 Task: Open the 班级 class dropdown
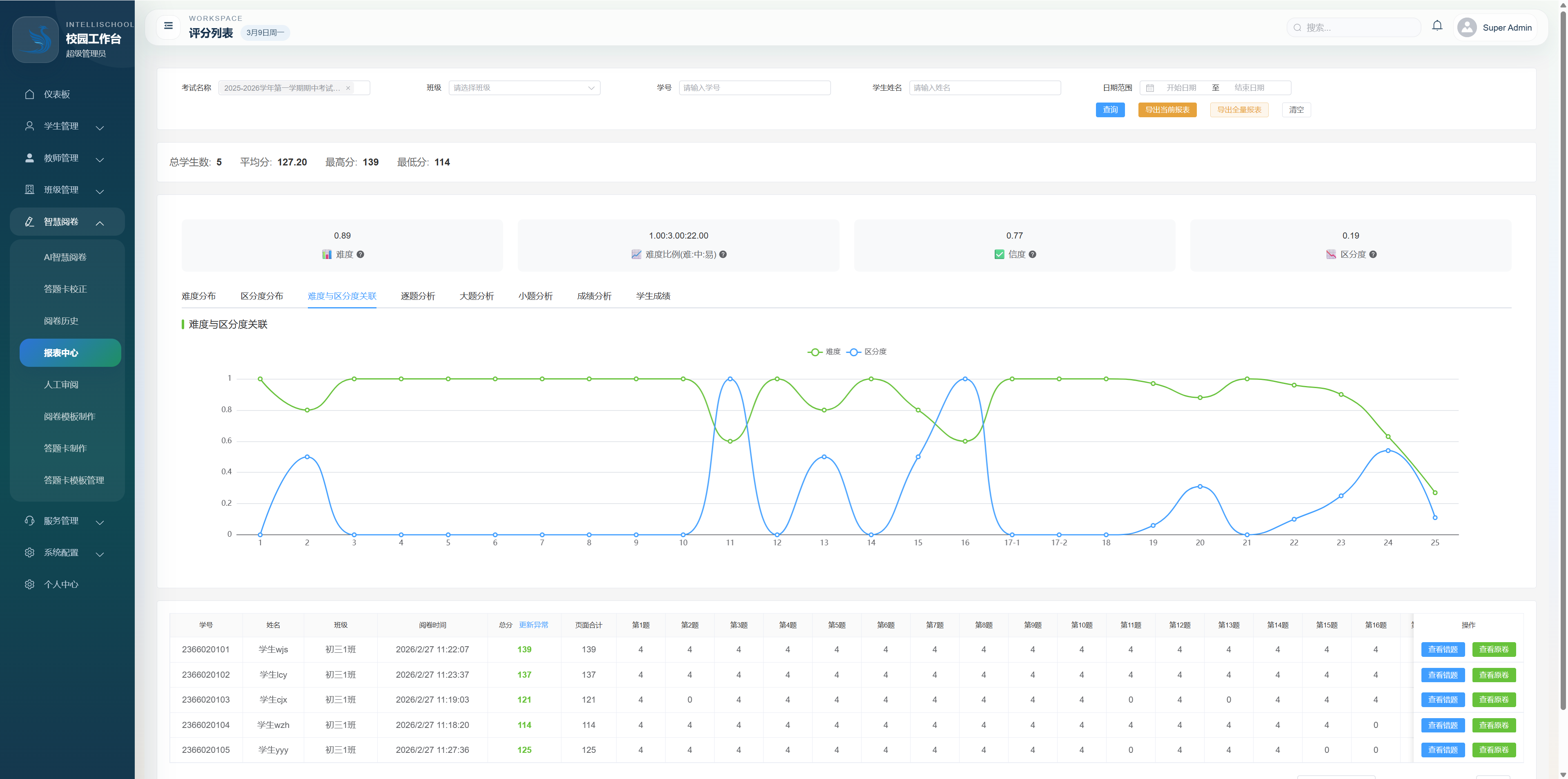[524, 88]
